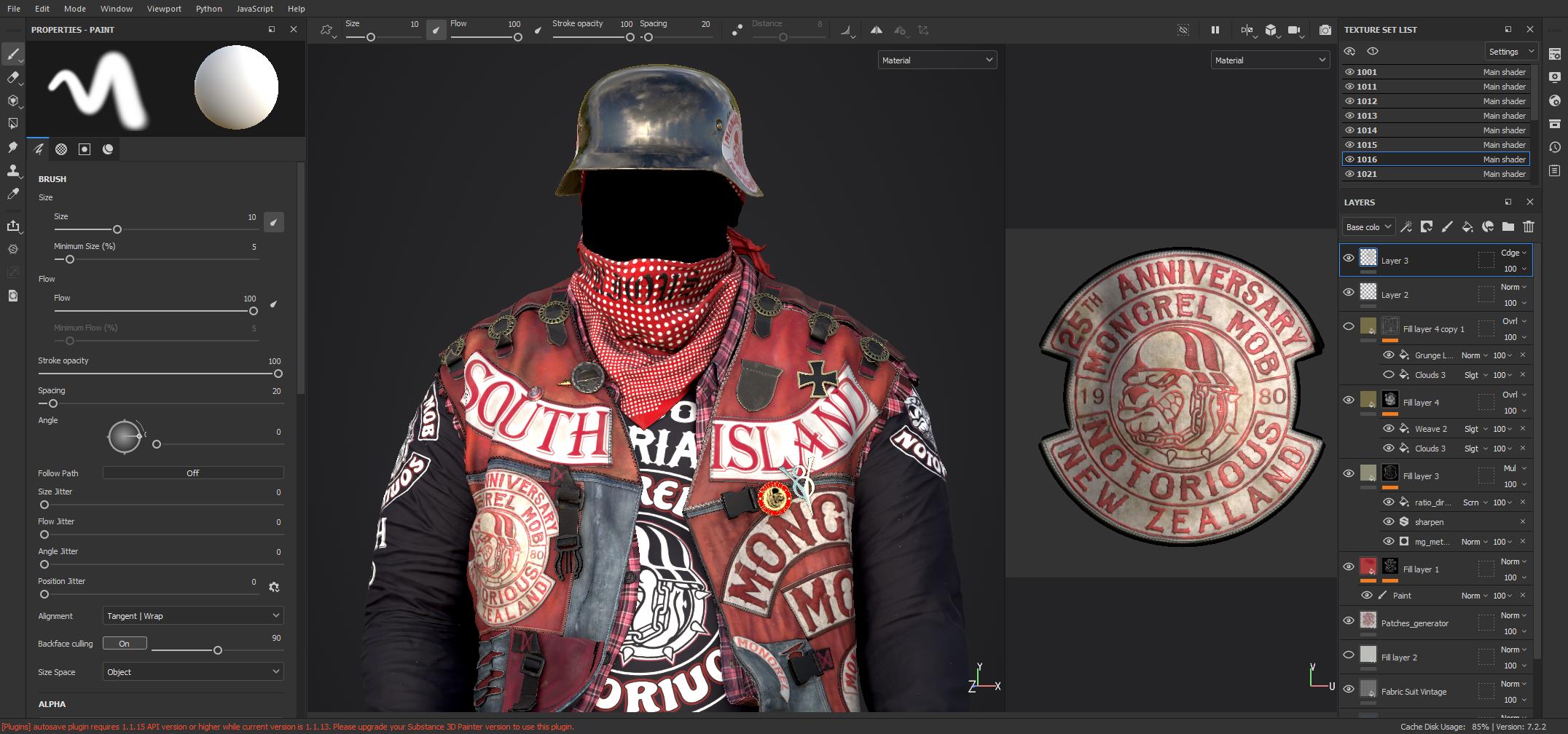This screenshot has width=1568, height=734.
Task: Open the Base color channel dropdown
Action: pyautogui.click(x=1368, y=227)
